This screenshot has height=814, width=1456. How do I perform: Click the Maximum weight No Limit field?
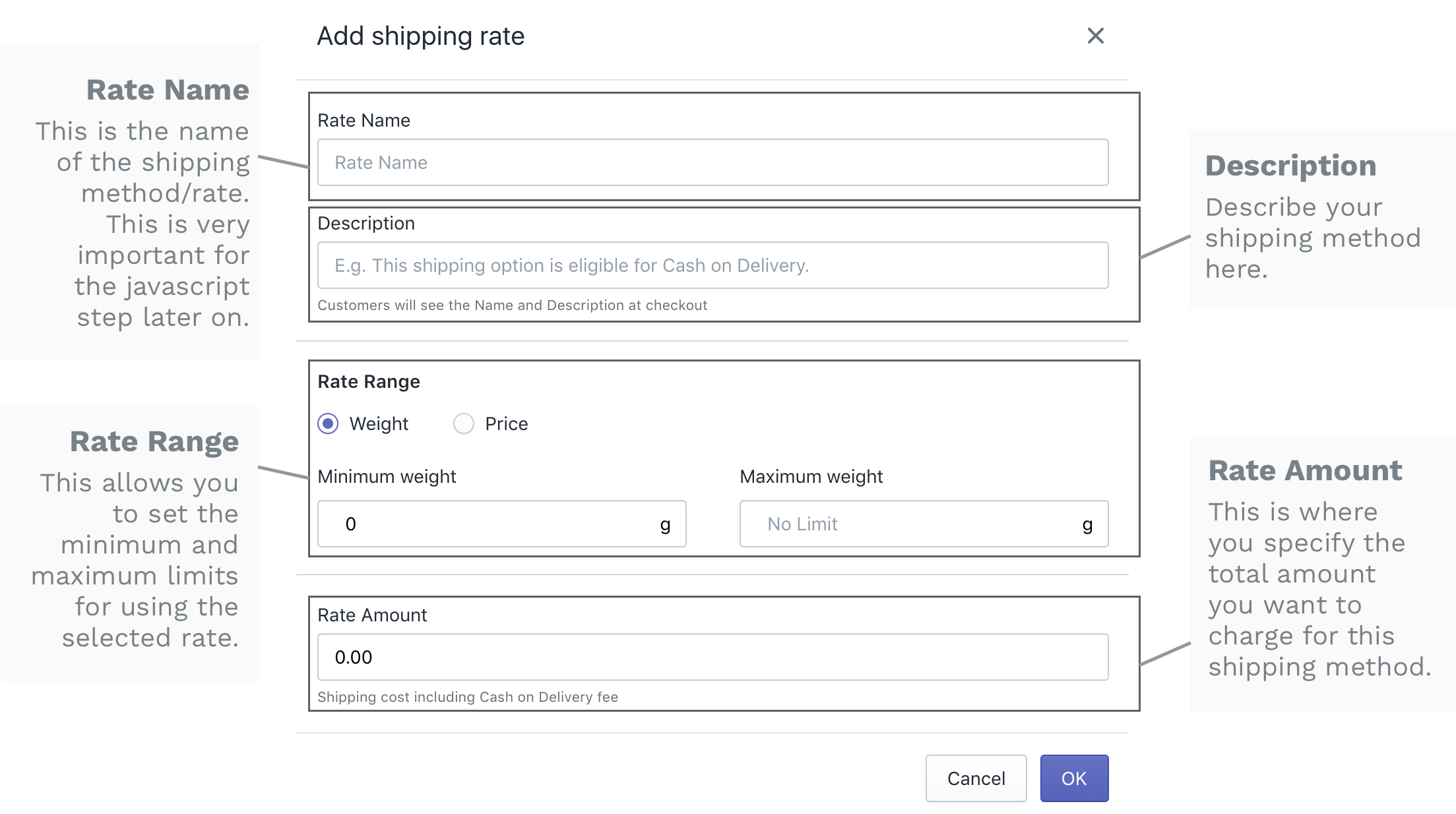coord(910,524)
